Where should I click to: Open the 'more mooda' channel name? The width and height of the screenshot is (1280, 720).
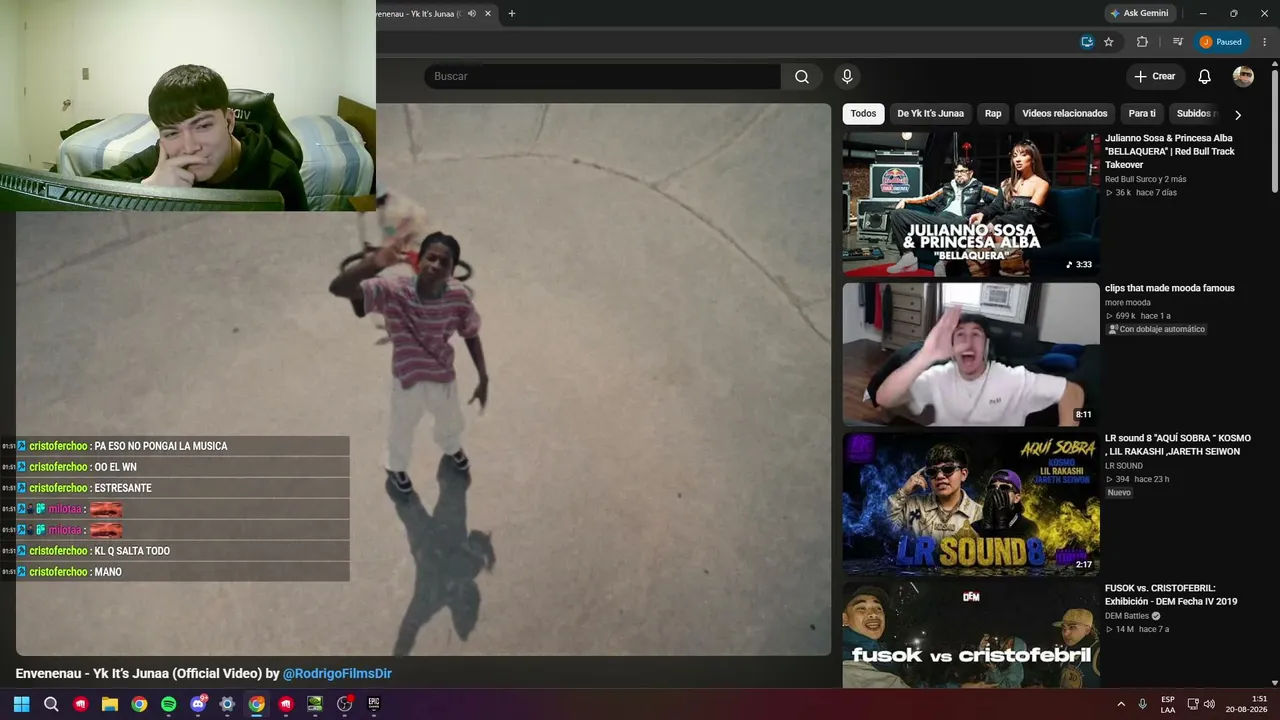1128,303
